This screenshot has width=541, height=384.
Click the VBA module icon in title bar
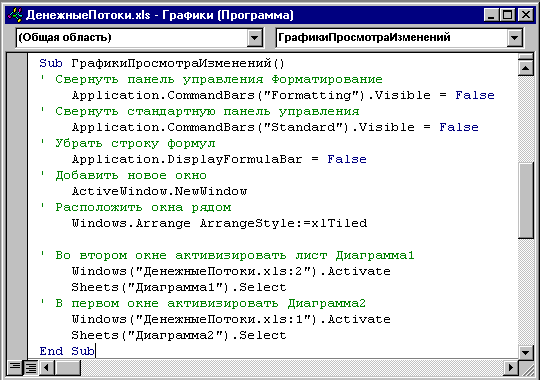point(14,15)
